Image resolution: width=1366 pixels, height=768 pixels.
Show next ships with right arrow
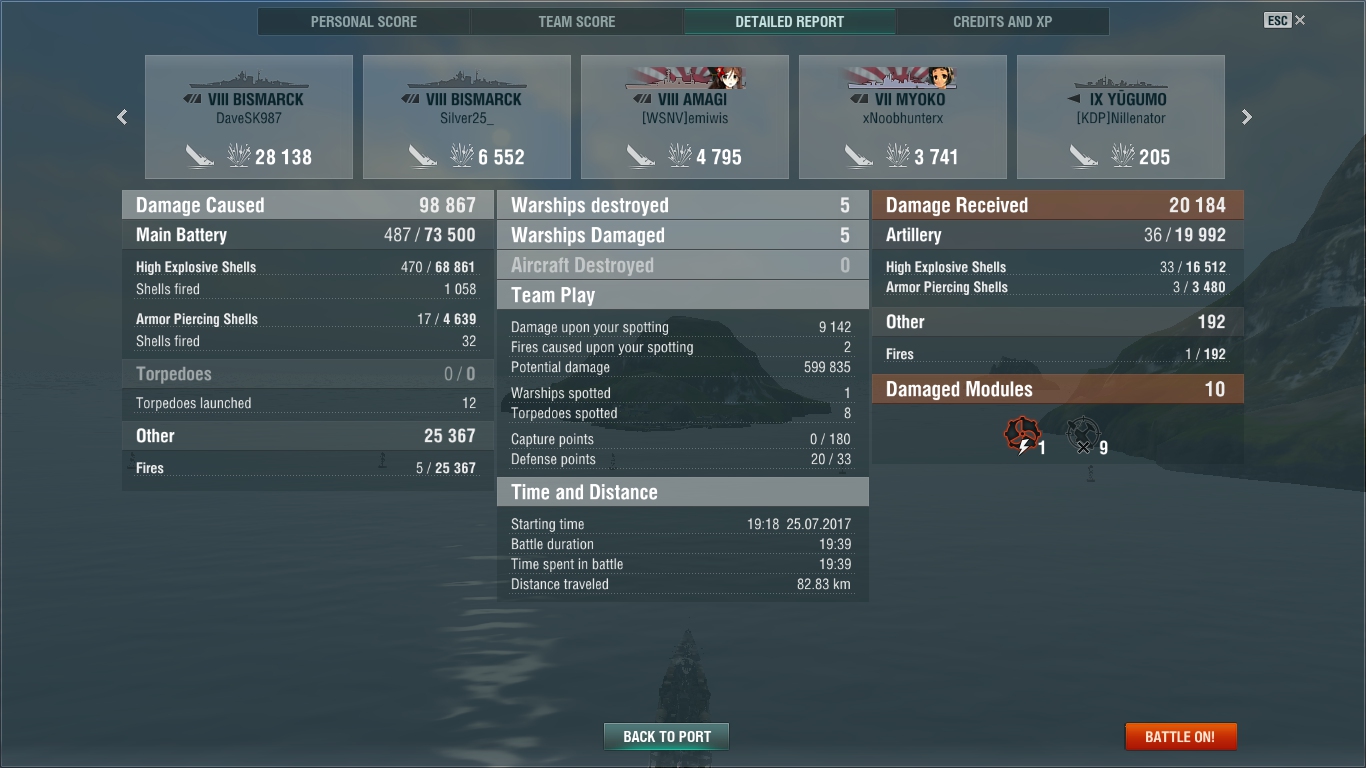coord(1246,117)
